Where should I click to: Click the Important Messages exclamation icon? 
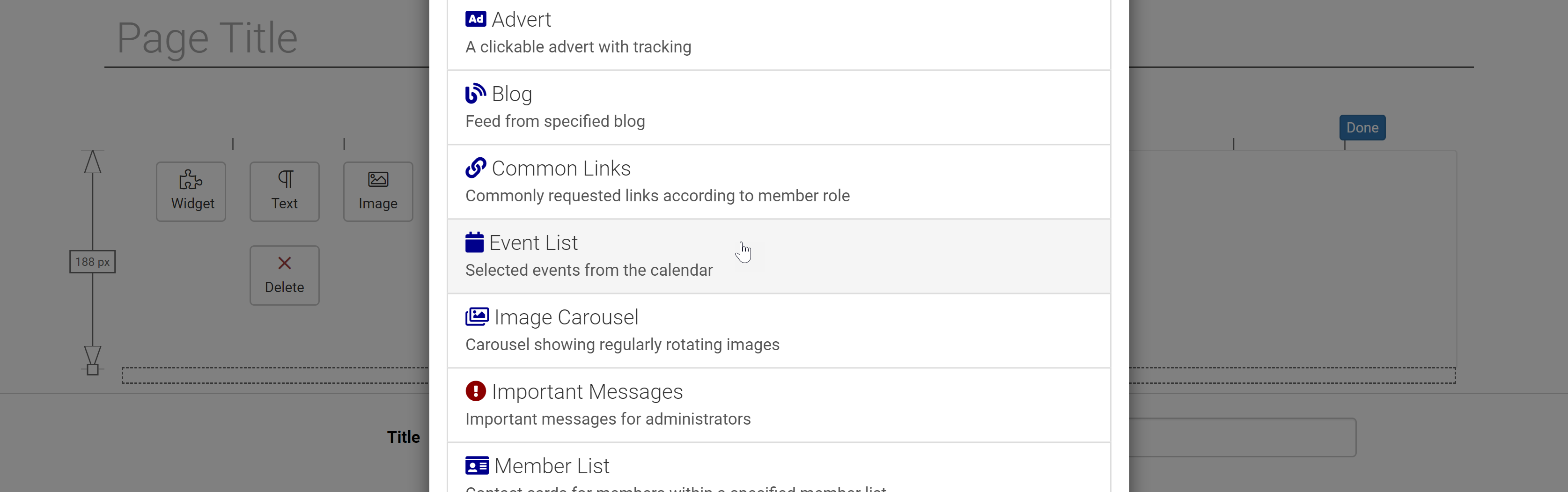pos(475,391)
